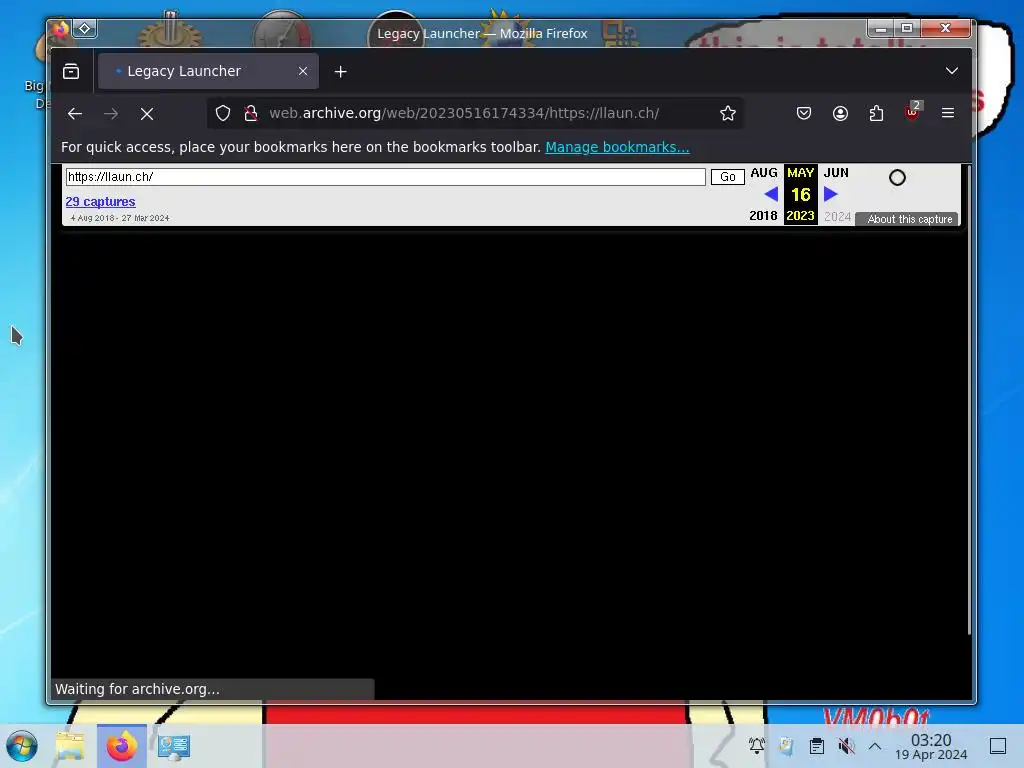
Task: Click the Wayback toolbar circle icon
Action: tap(897, 177)
